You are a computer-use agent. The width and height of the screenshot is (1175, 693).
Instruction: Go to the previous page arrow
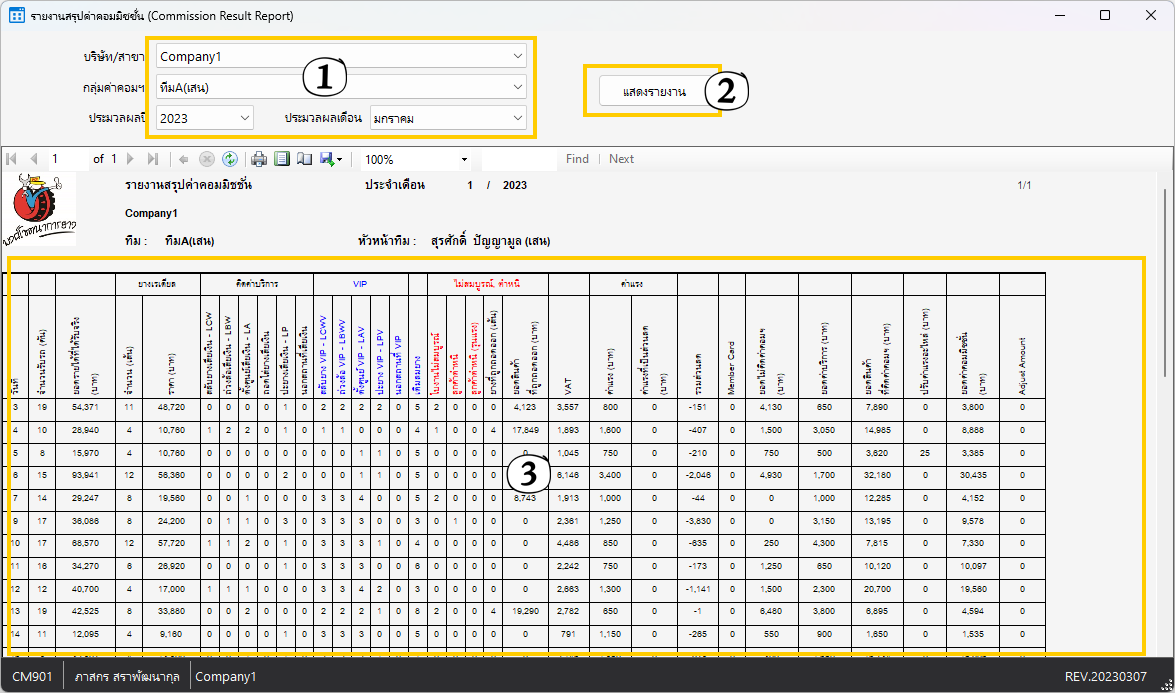pos(33,159)
